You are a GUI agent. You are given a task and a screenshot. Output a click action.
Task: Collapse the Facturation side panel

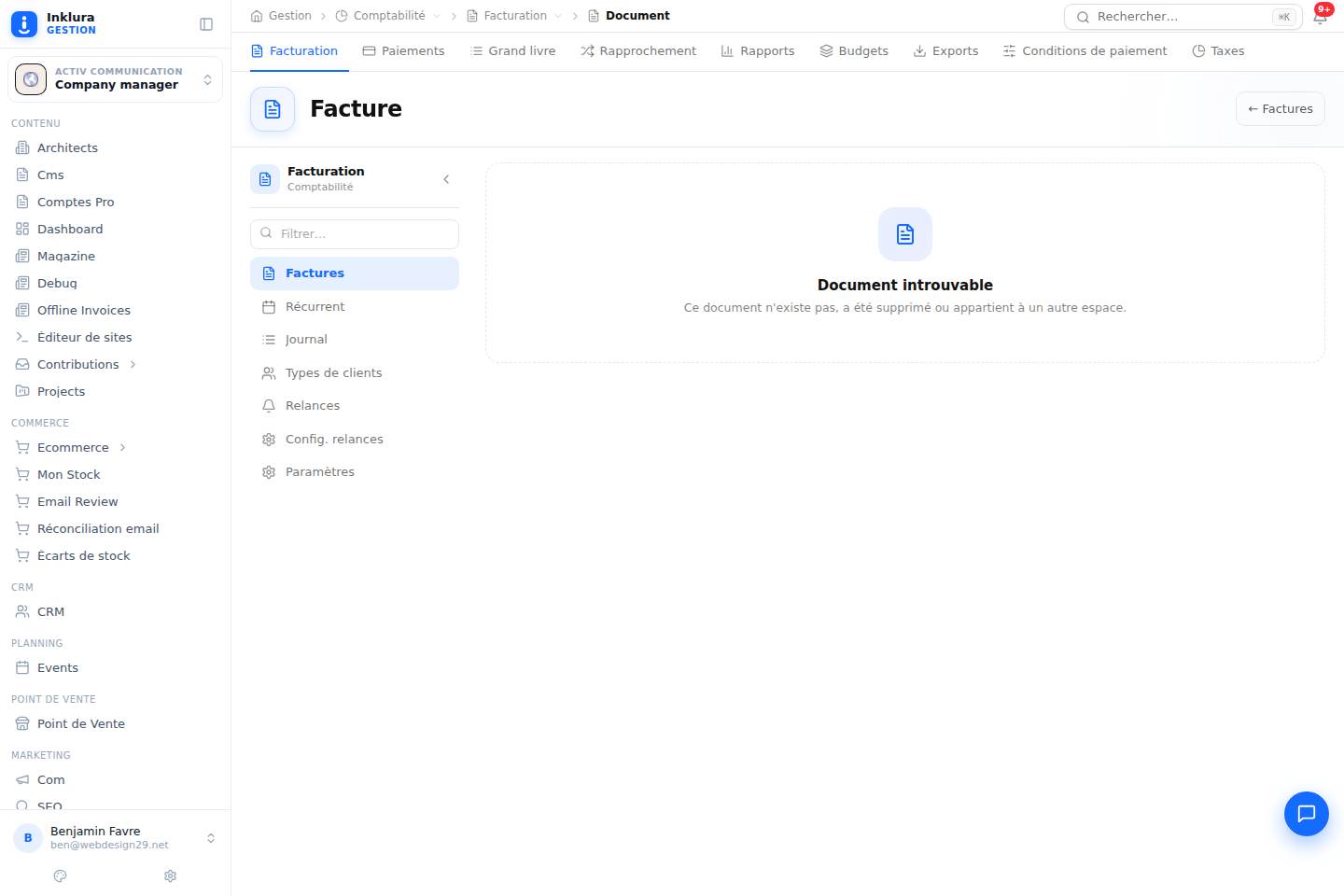(446, 179)
